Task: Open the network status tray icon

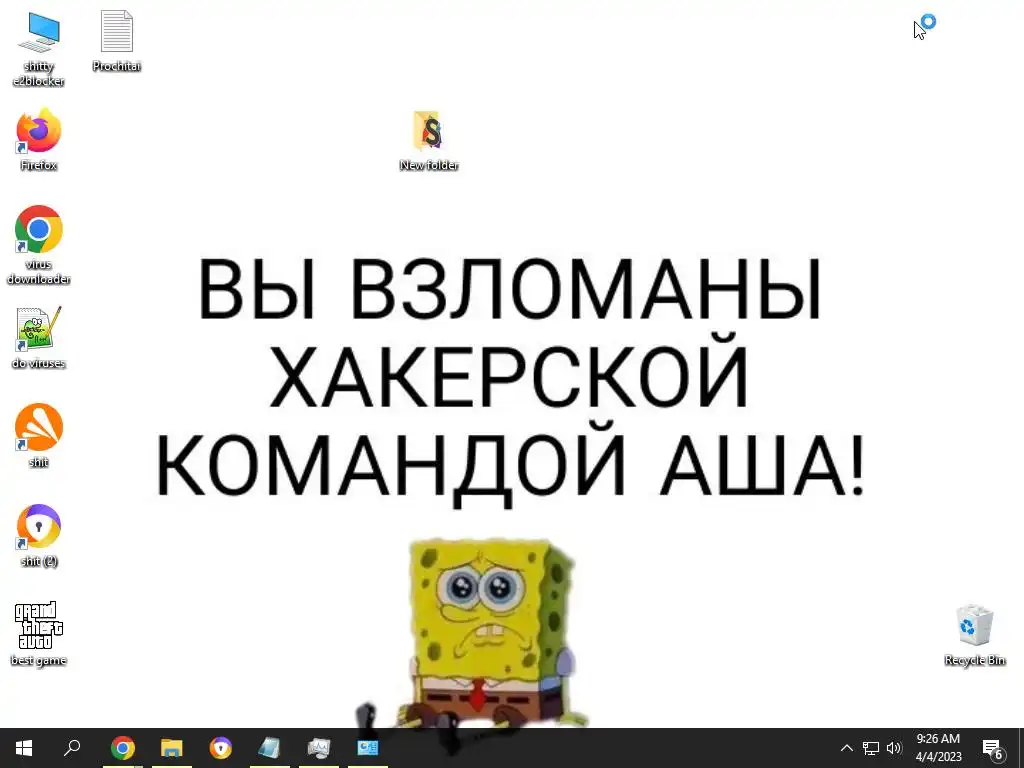Action: (x=871, y=748)
